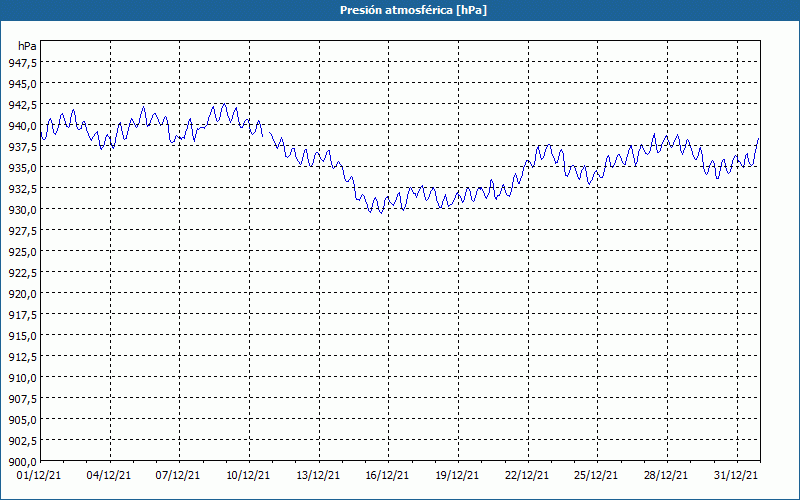Screen dimensions: 800x500
Task: Click the 930,0 y-axis value
Action: coord(22,210)
